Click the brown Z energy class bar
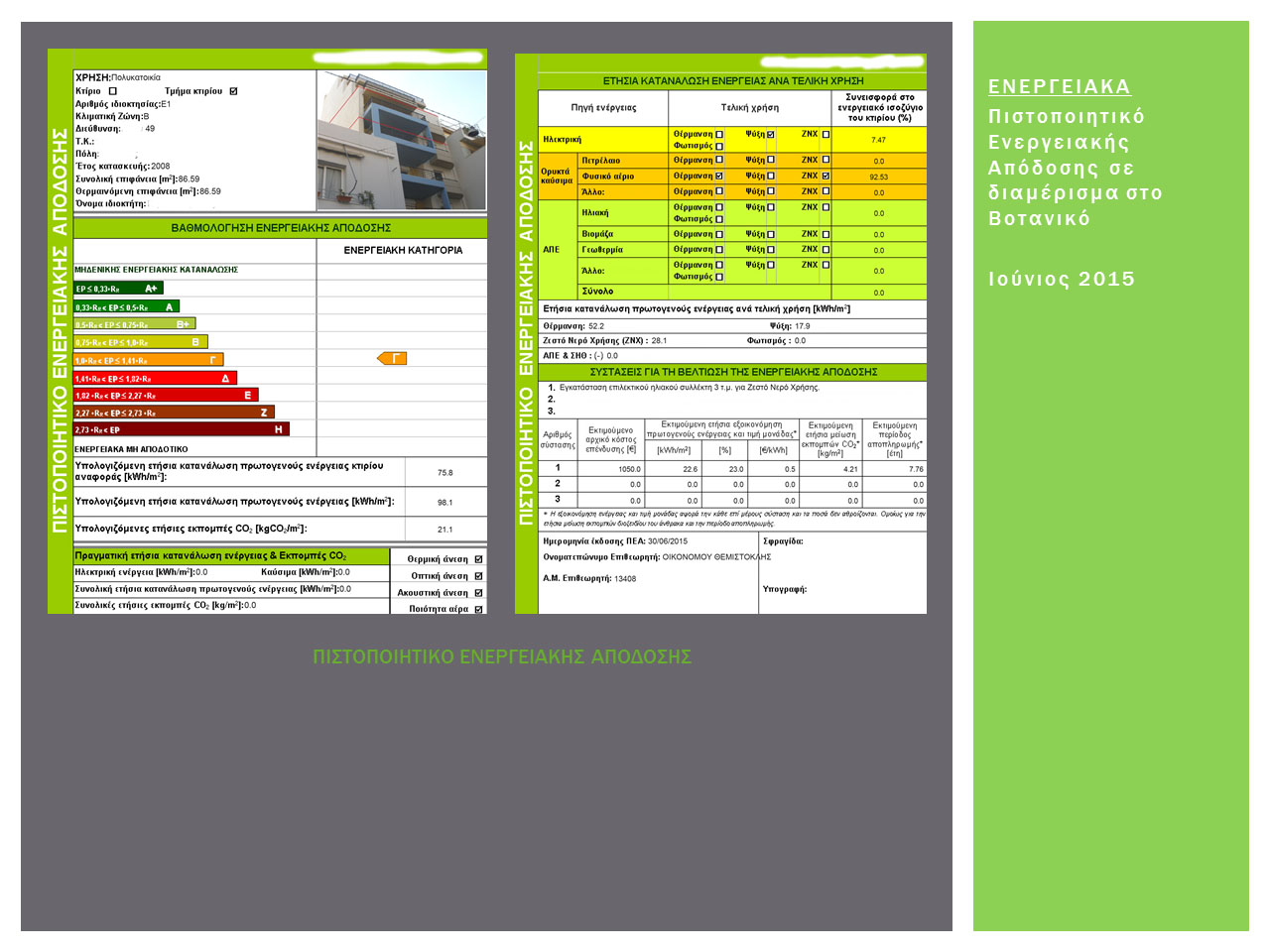Screen dimensions: 1270x952 [x=174, y=413]
